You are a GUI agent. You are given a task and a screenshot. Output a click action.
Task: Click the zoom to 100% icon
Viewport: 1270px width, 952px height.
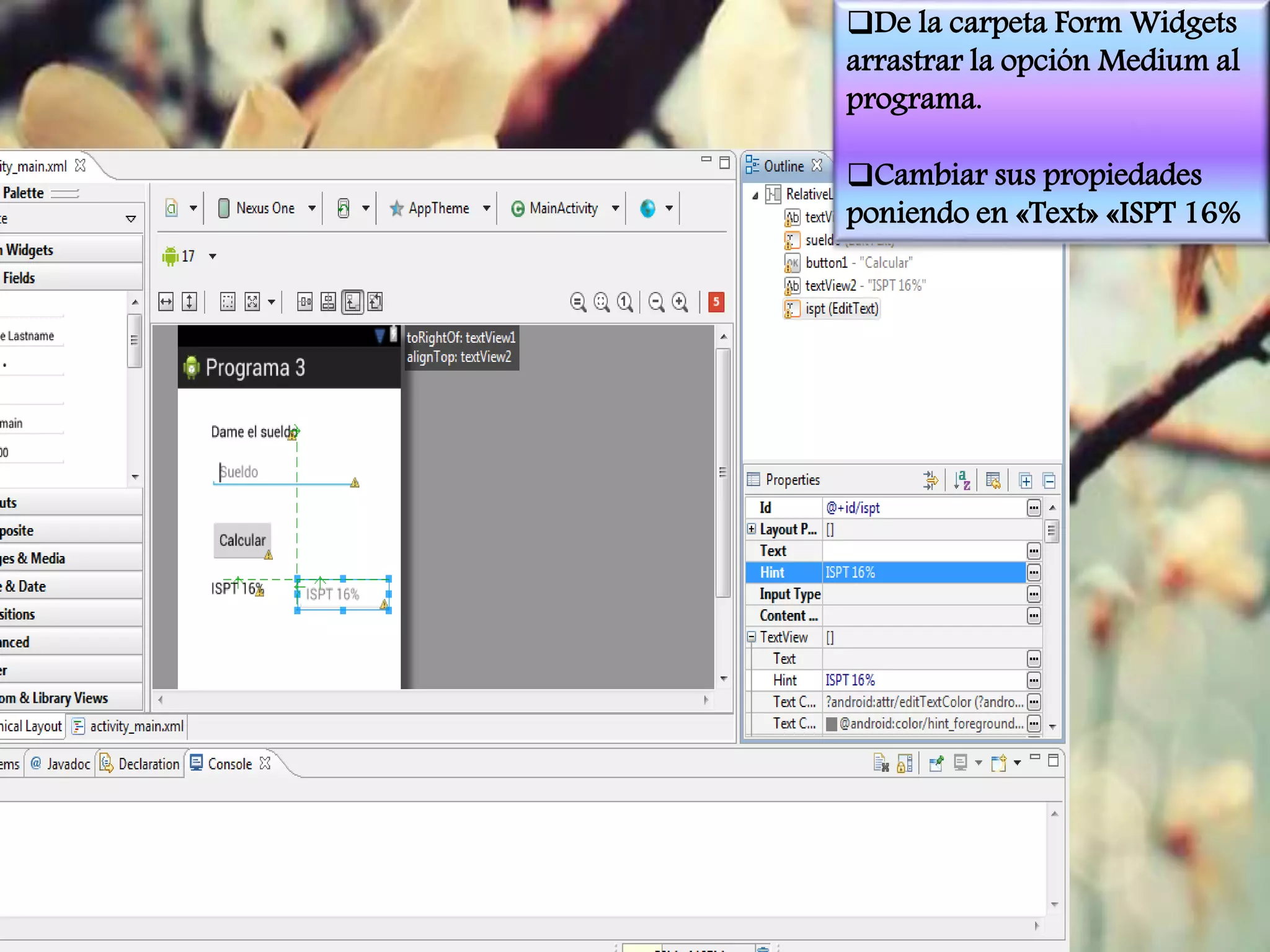click(x=625, y=302)
